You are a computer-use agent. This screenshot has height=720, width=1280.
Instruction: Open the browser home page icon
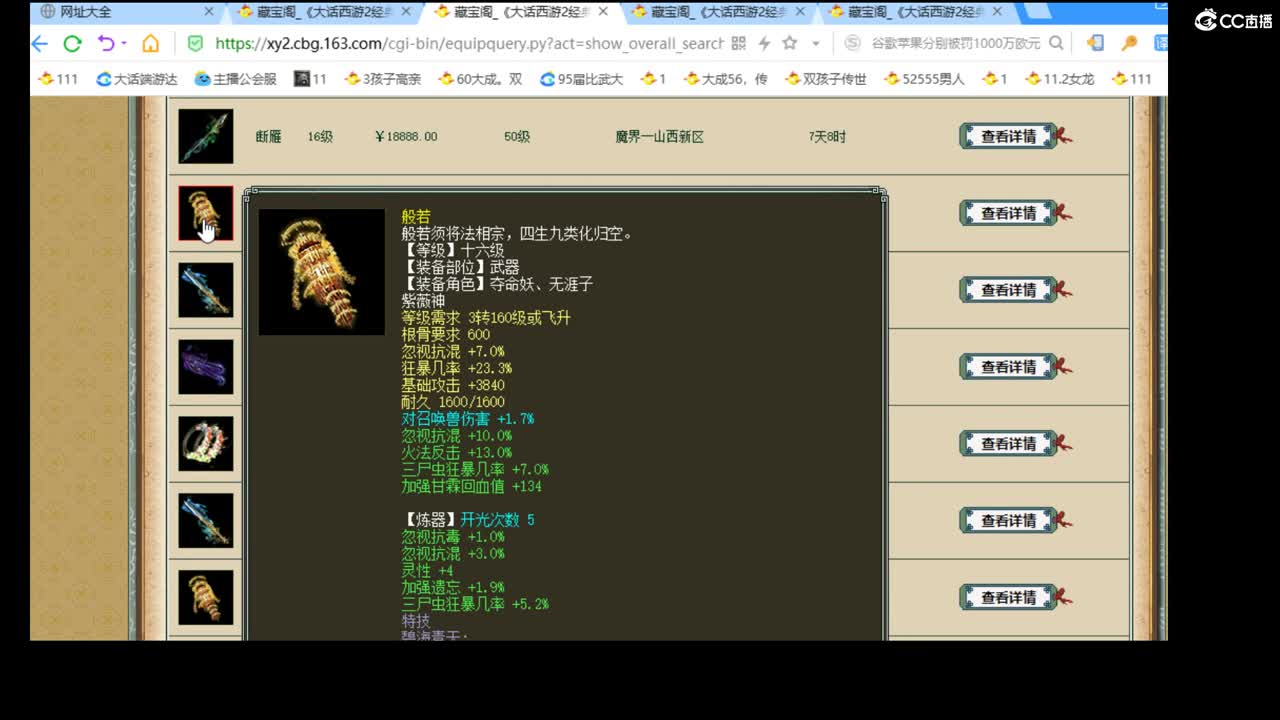[150, 44]
